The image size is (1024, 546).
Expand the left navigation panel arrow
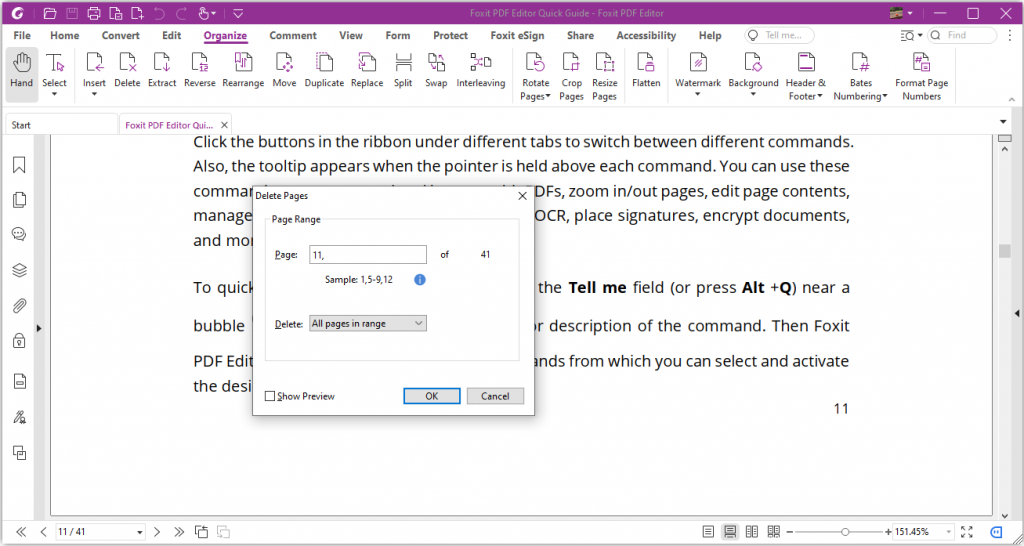[x=39, y=328]
